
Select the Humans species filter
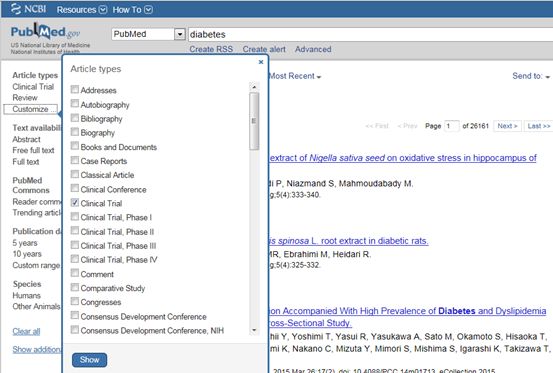pos(26,295)
